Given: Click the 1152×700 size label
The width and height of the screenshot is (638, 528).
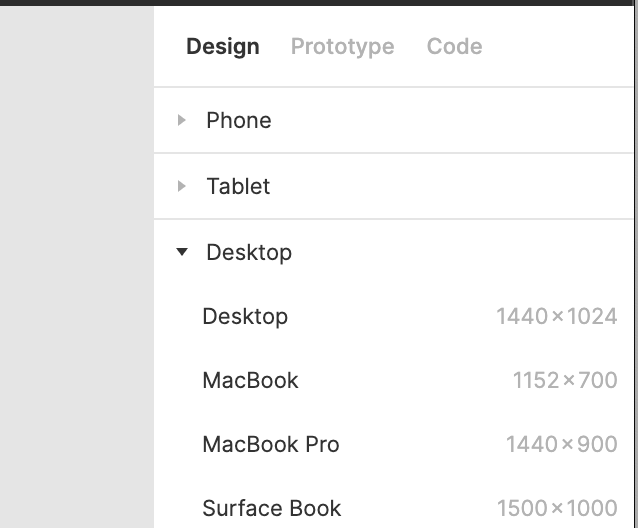Looking at the screenshot, I should click(x=565, y=380).
